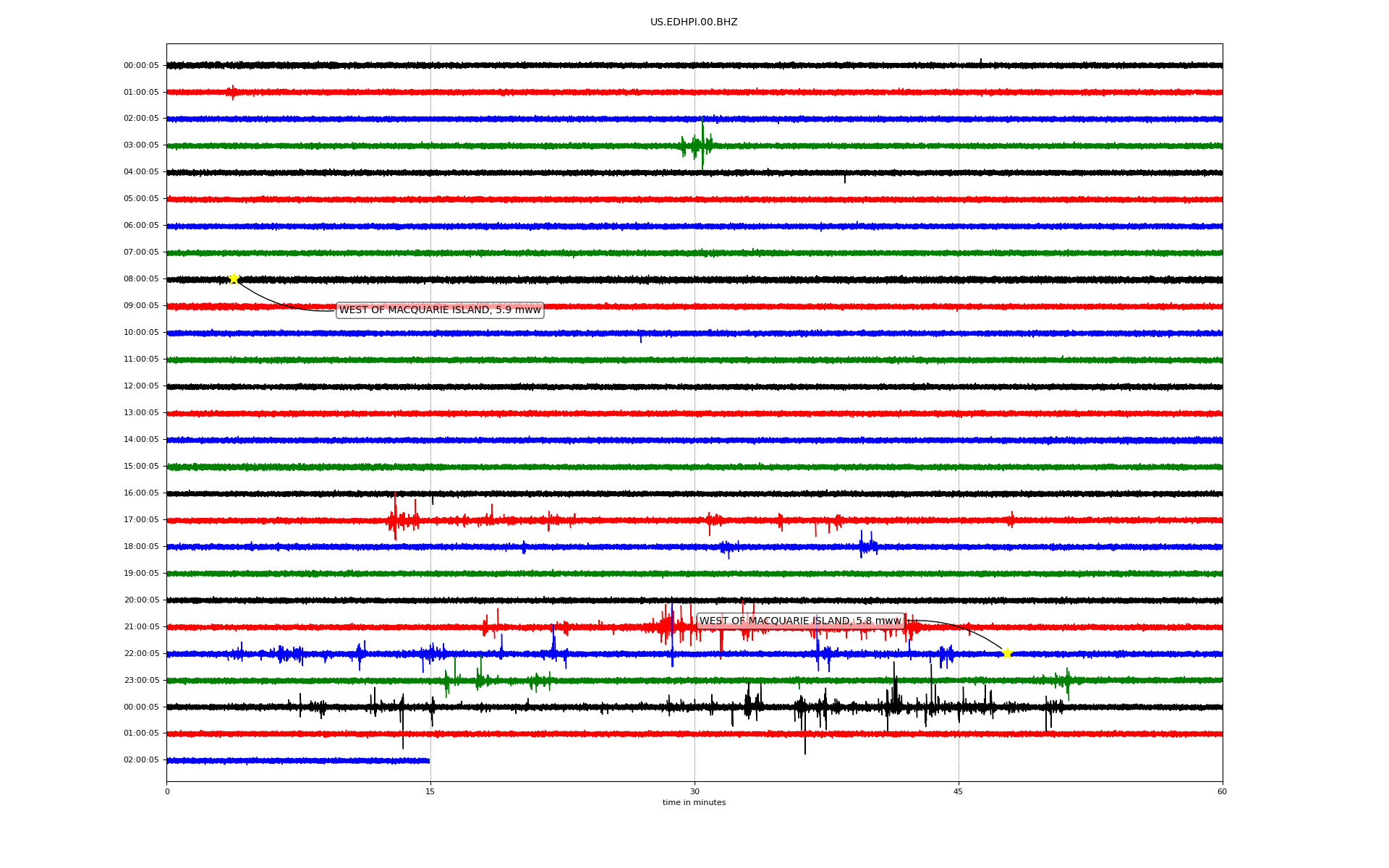
Task: Click the 03:00:05 row time label
Action: click(x=141, y=145)
